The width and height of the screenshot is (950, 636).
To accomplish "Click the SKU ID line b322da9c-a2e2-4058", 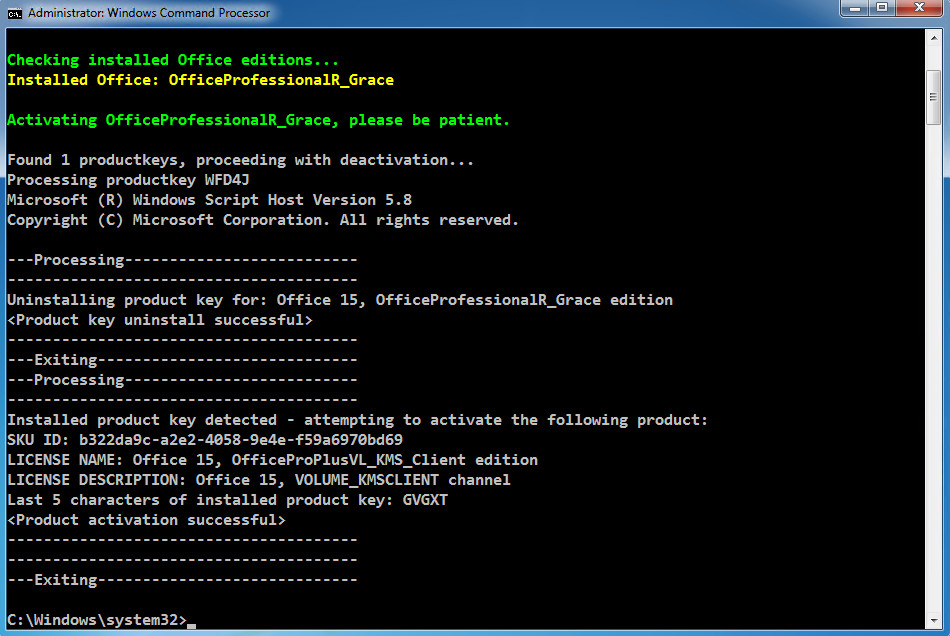I will [205, 440].
